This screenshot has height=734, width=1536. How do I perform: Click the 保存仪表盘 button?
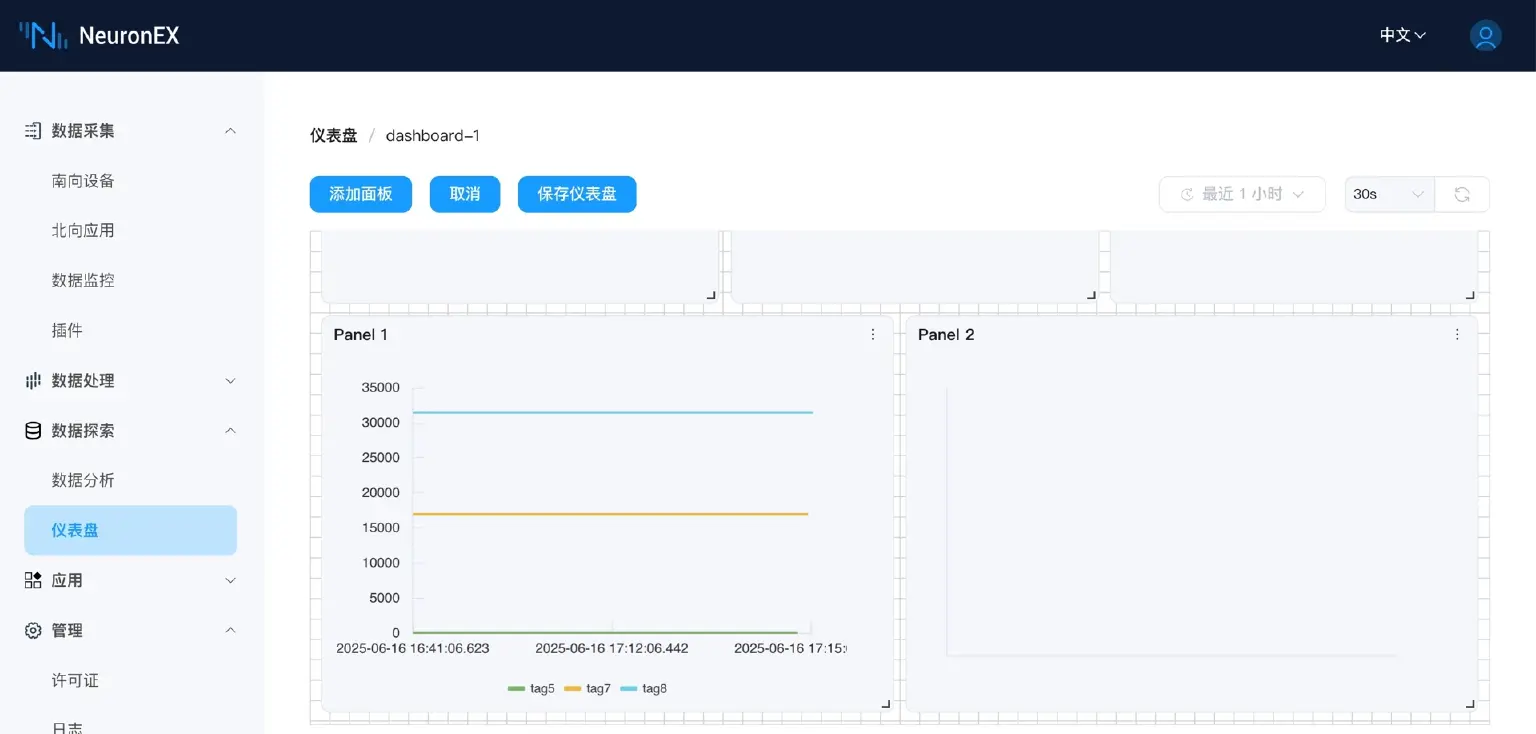tap(577, 194)
